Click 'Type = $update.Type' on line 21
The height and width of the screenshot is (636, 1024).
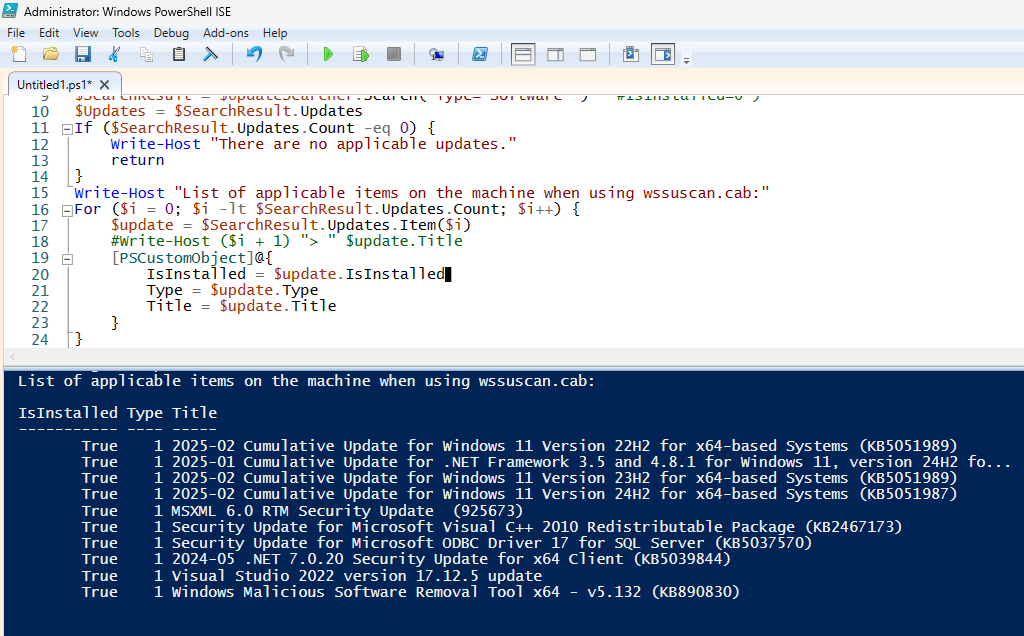point(232,290)
